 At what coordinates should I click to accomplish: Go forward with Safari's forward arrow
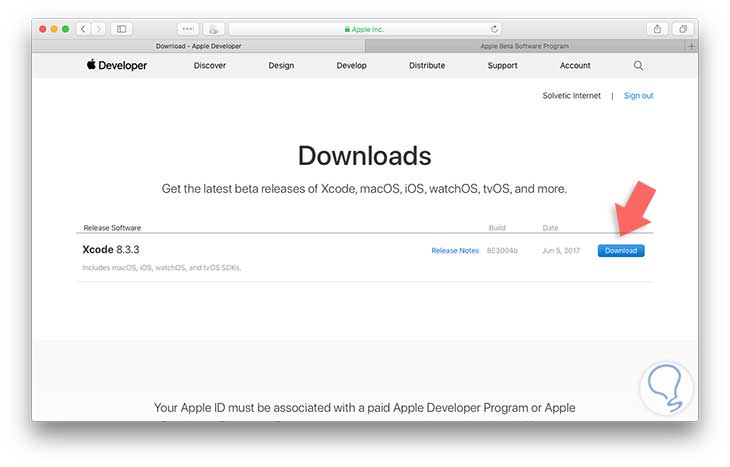[x=99, y=29]
